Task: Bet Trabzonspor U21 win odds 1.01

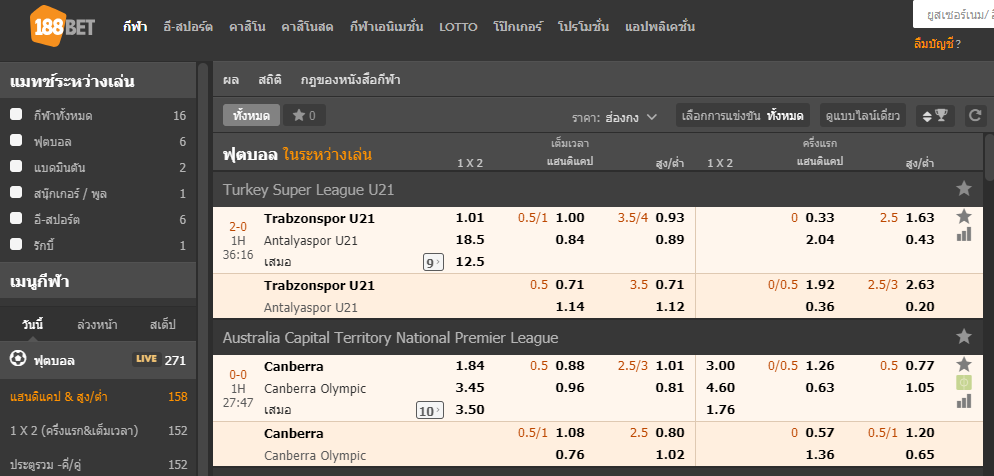Action: point(470,218)
